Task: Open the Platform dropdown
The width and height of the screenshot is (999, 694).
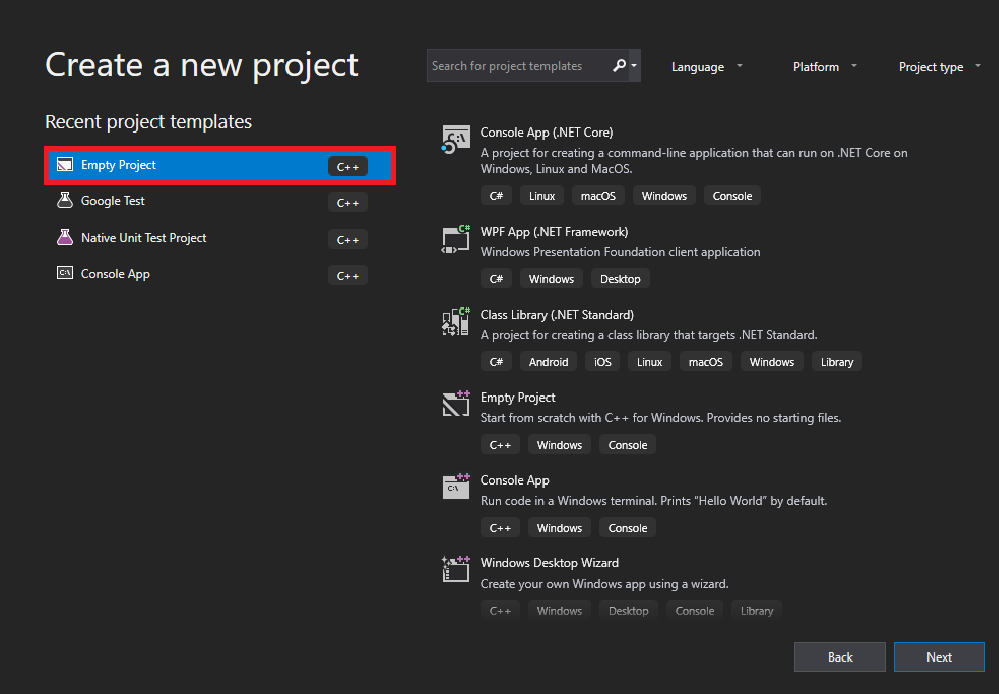Action: point(823,66)
